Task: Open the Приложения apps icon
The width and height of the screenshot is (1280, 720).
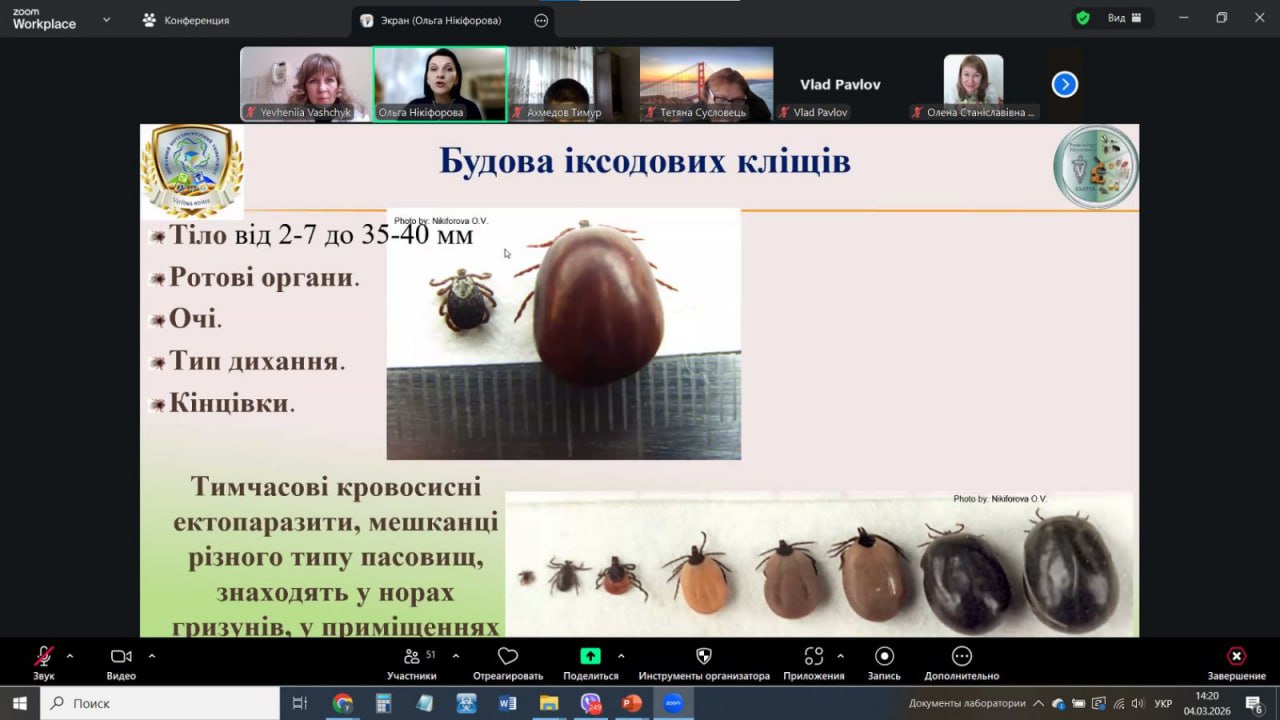Action: 814,657
